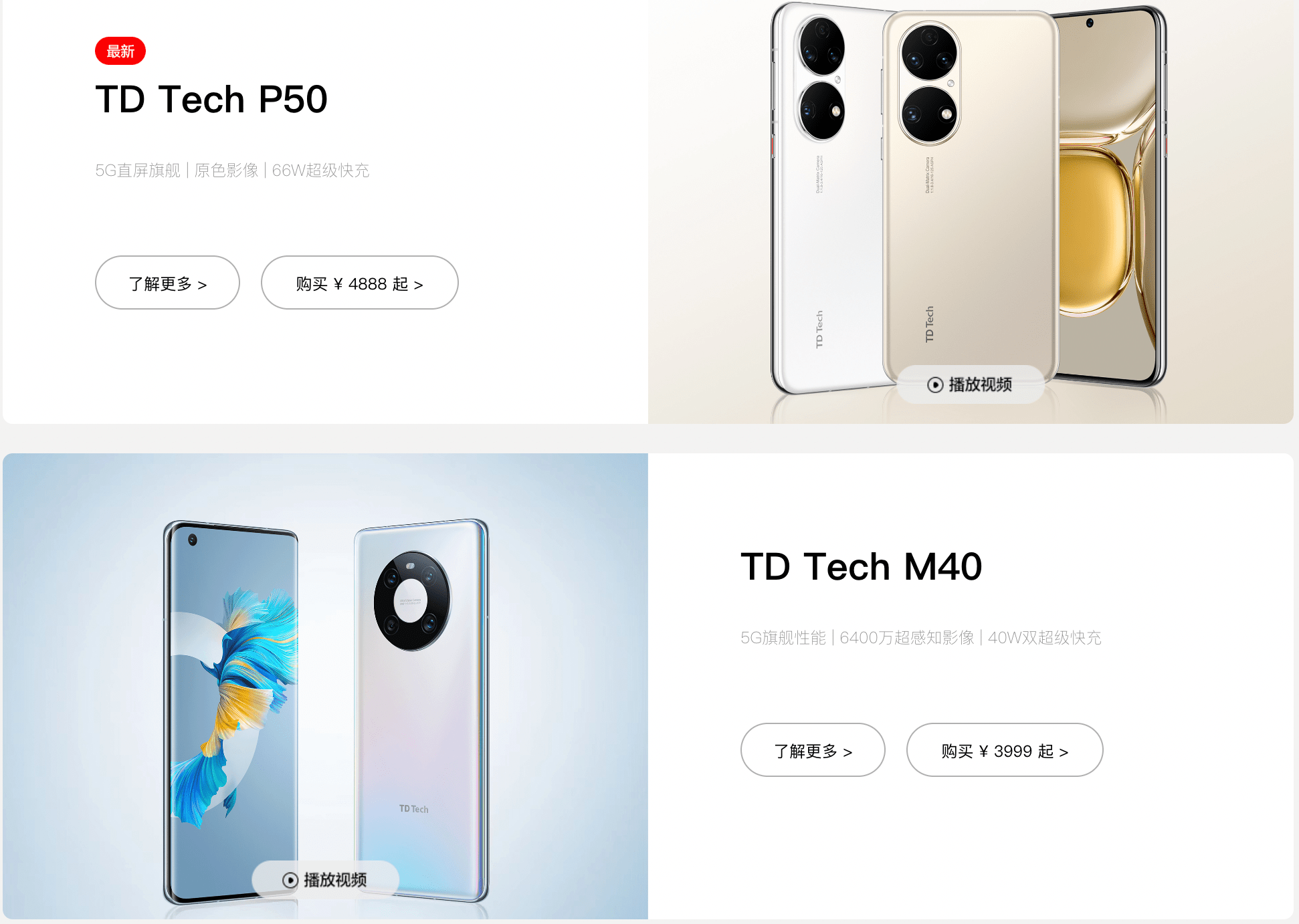
Task: Buy TD Tech P50 from ¥4888
Action: (x=360, y=283)
